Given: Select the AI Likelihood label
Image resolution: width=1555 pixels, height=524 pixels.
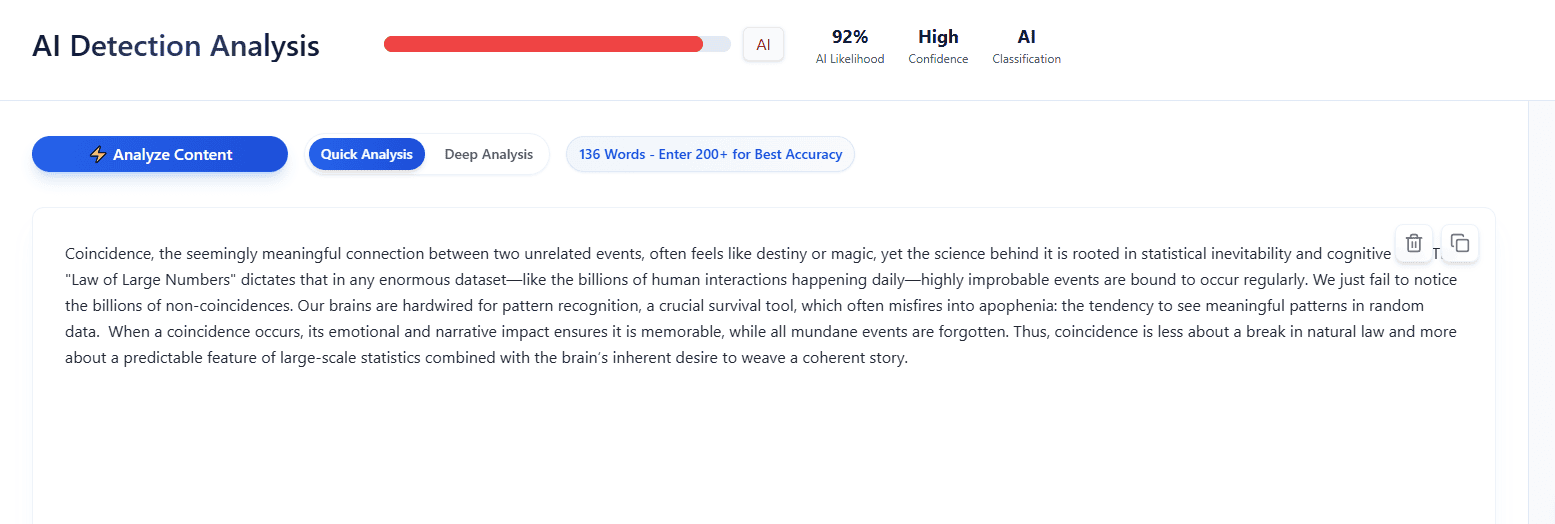Looking at the screenshot, I should pos(850,59).
